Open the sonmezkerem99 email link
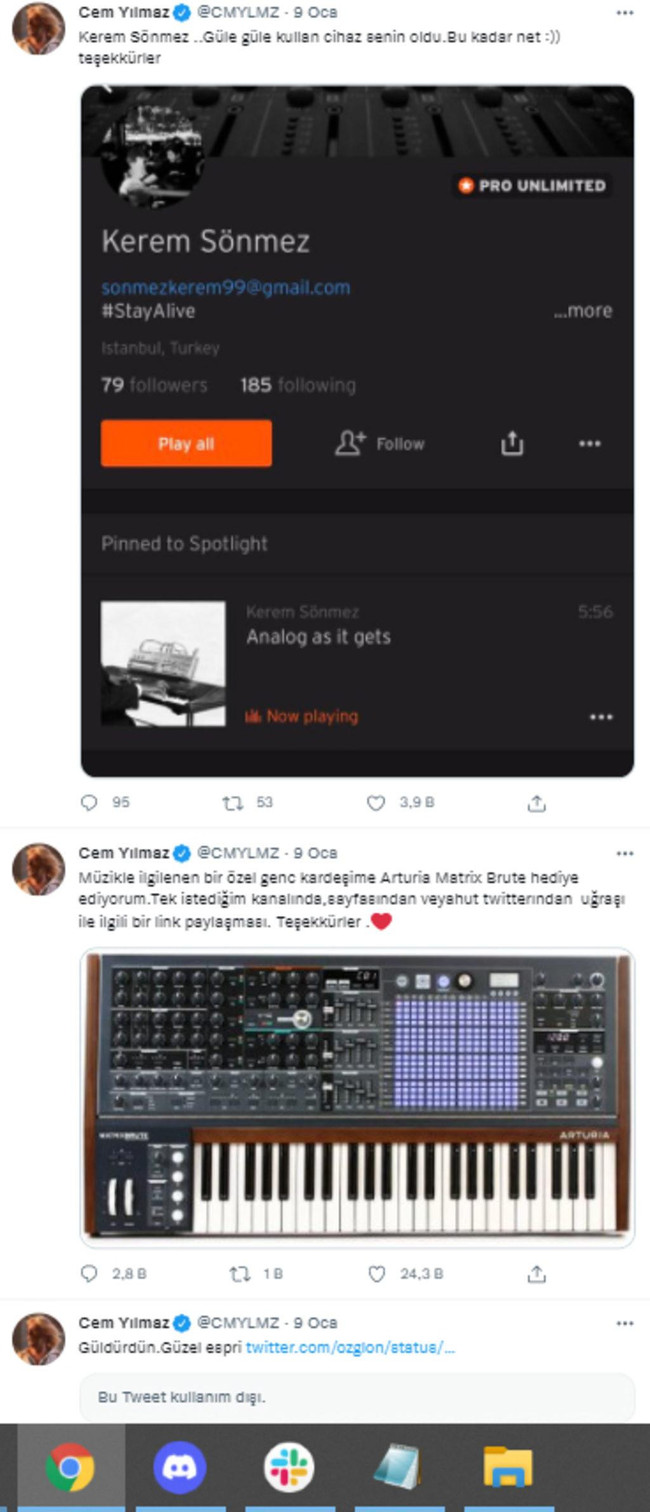650x1512 pixels. point(226,288)
